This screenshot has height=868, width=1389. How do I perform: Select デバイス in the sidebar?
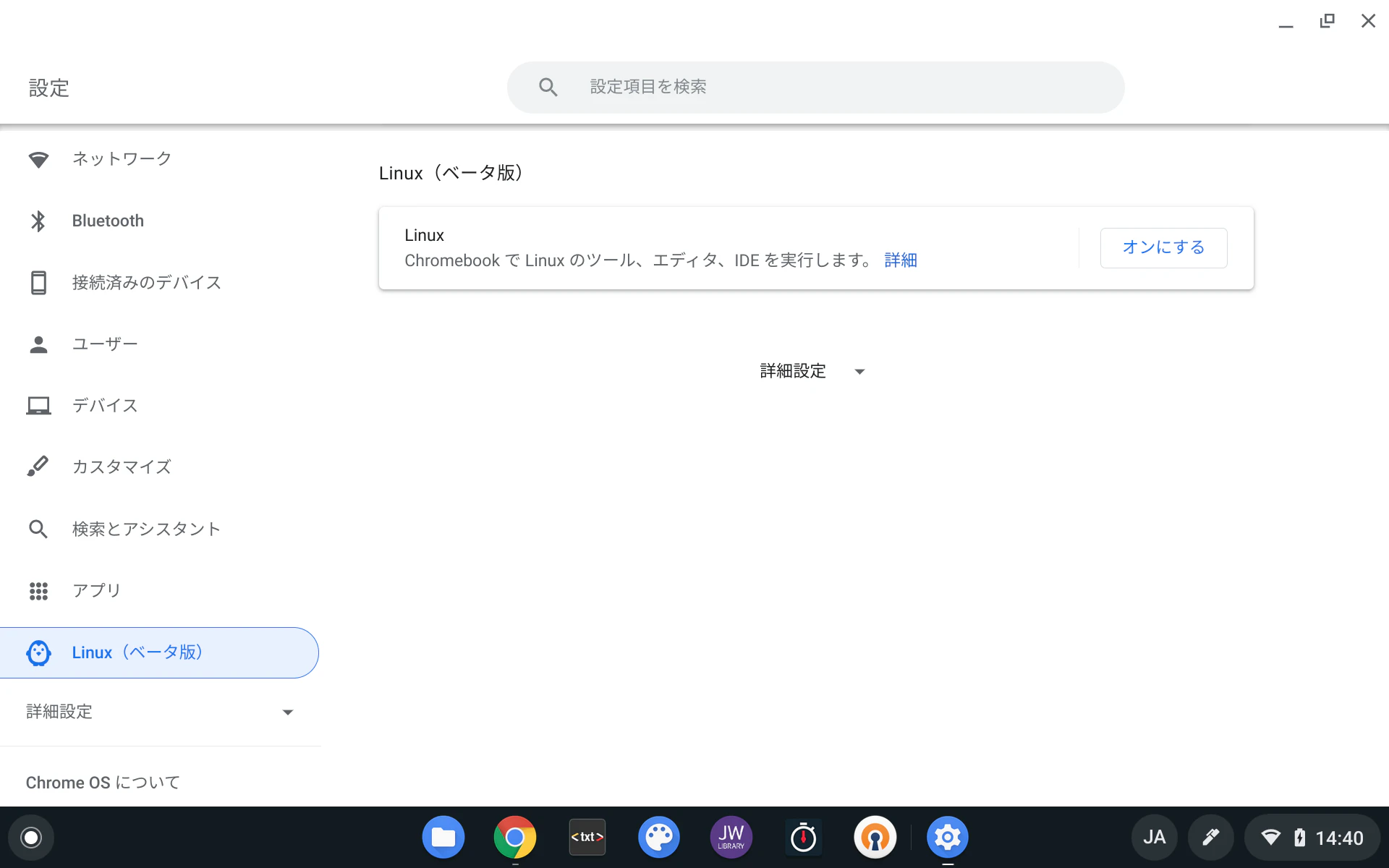pos(160,406)
